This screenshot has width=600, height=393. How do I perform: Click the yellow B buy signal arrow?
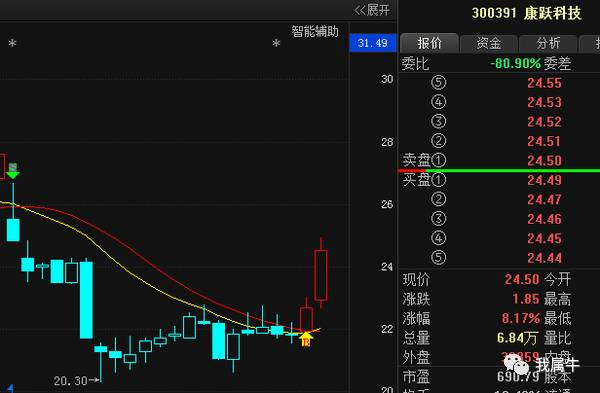(306, 339)
